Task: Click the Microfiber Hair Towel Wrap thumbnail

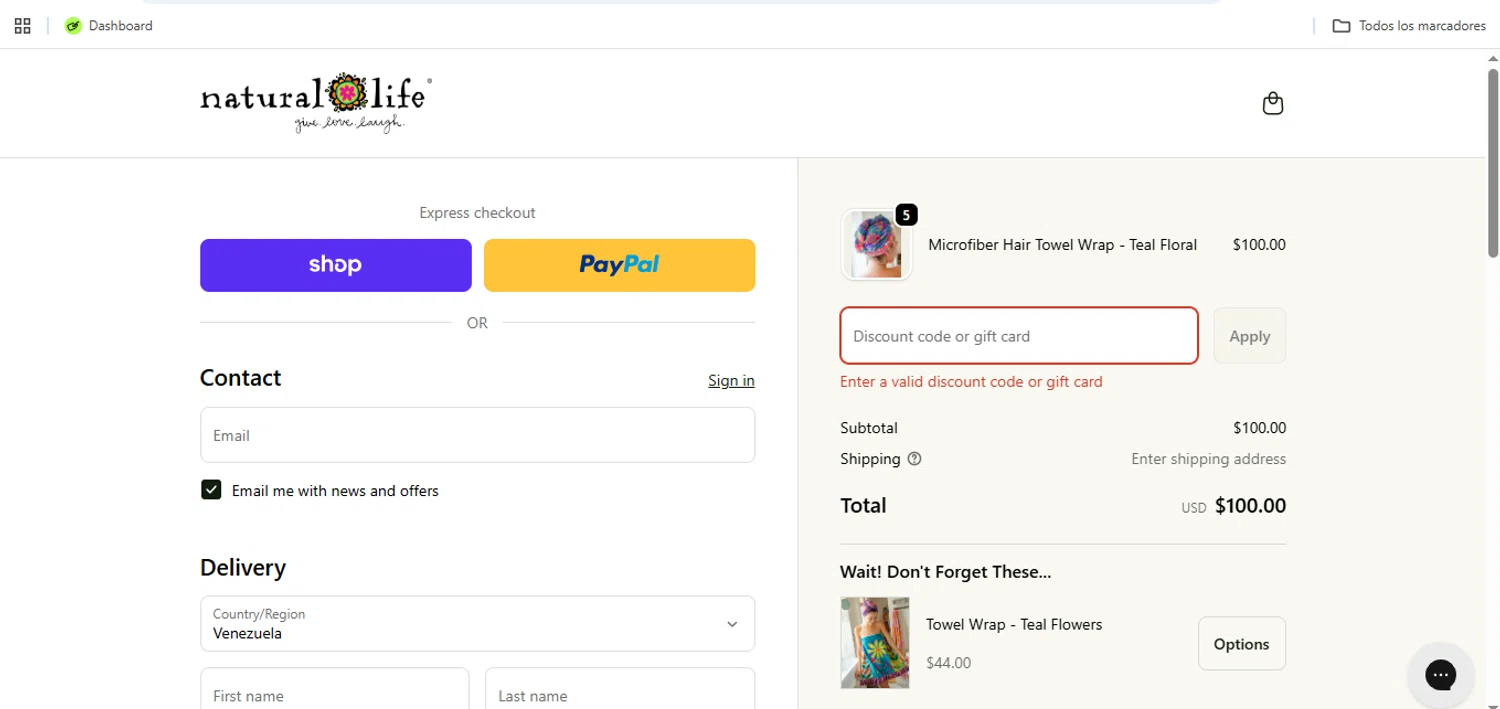Action: [x=877, y=244]
